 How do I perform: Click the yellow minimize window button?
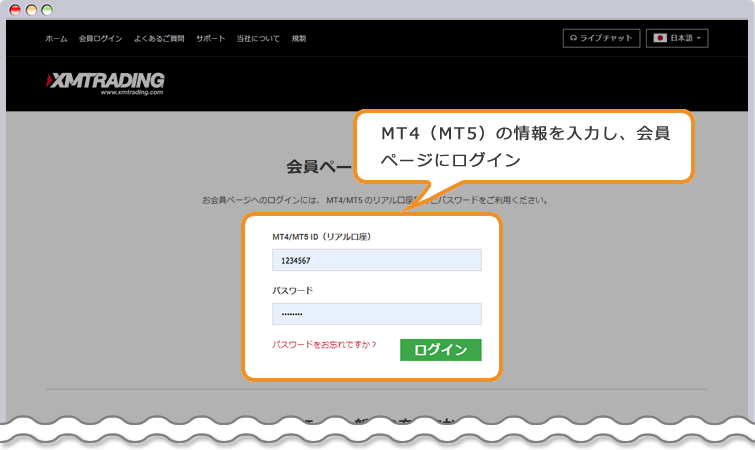(x=31, y=10)
